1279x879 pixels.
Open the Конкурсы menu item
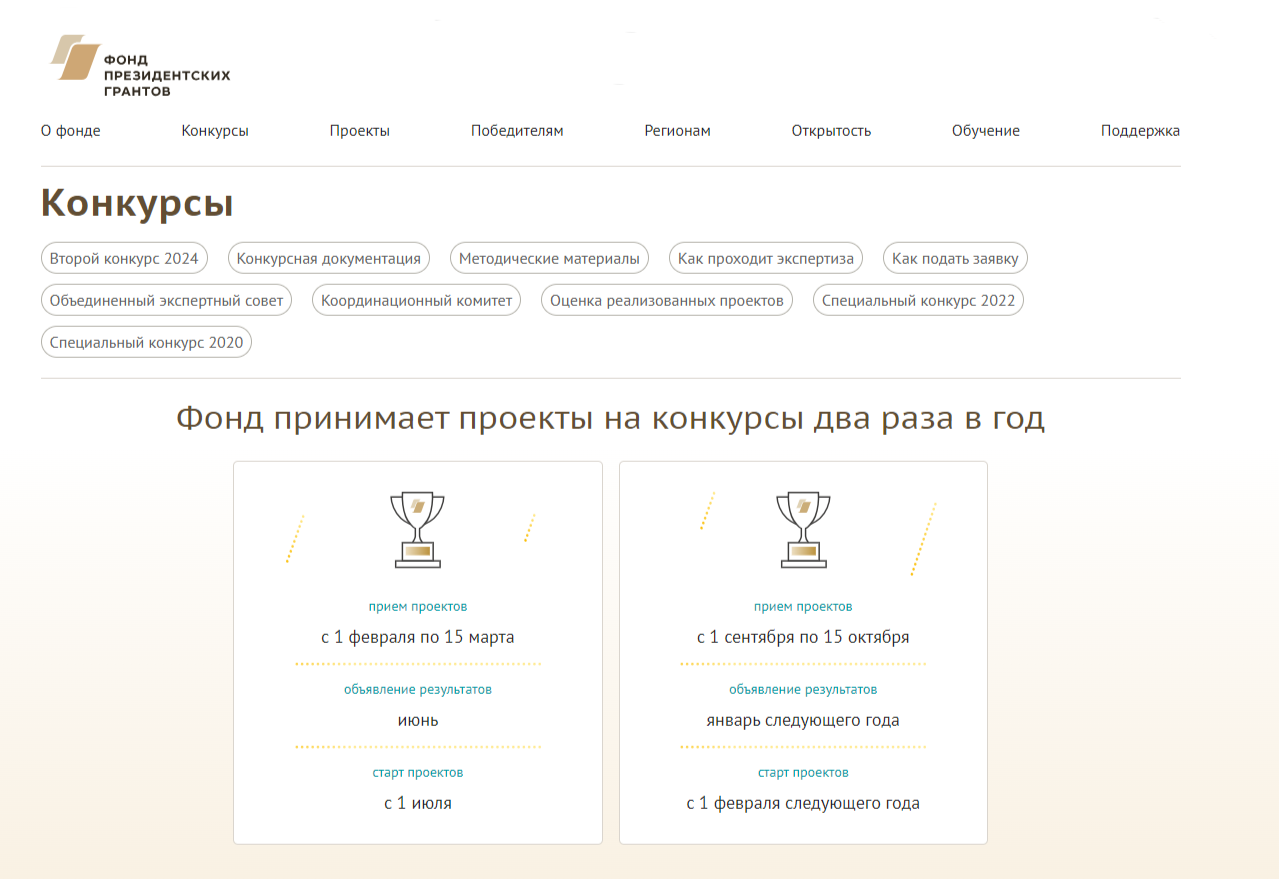pos(215,131)
